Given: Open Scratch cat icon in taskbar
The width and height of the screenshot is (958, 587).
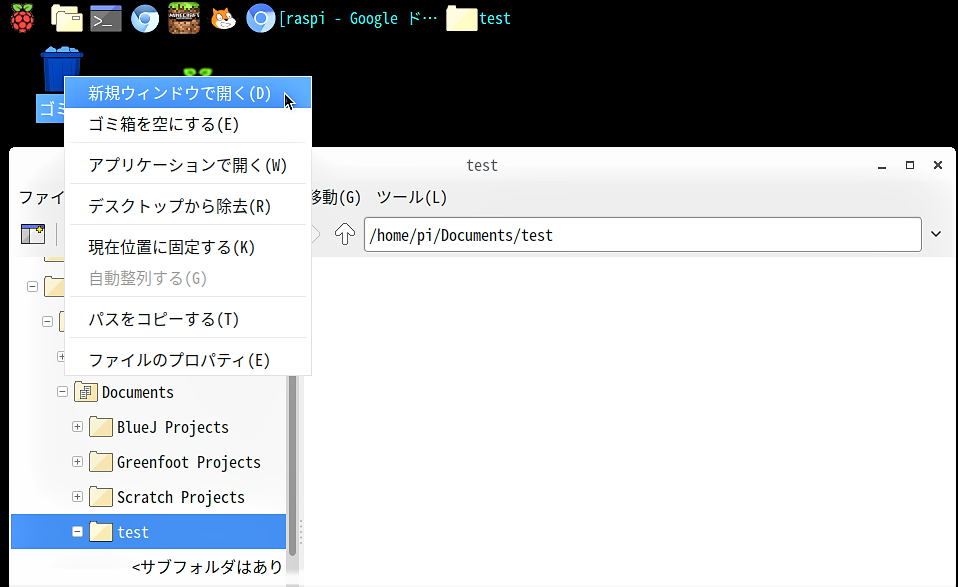Looking at the screenshot, I should click(x=223, y=18).
